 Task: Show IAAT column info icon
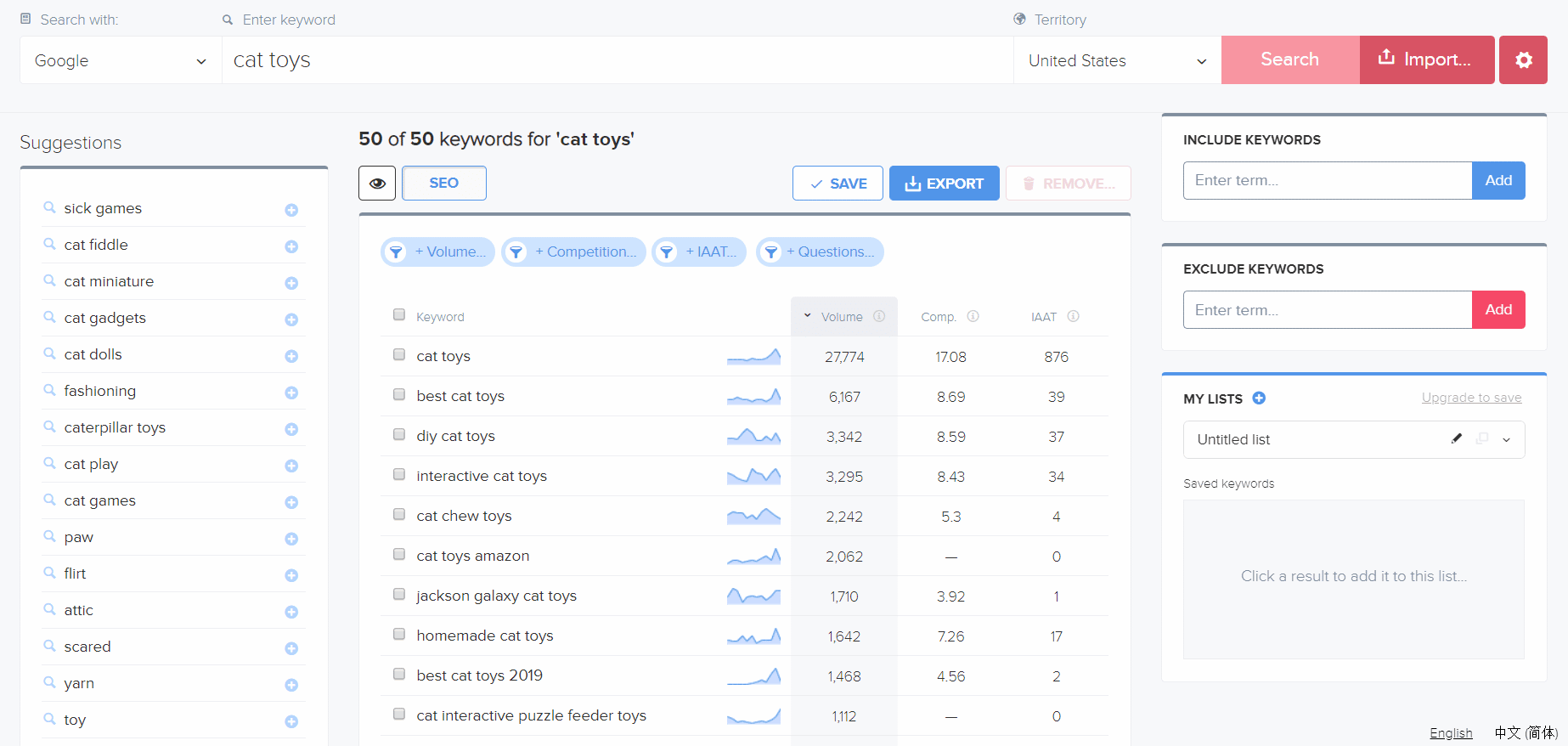(x=1073, y=316)
